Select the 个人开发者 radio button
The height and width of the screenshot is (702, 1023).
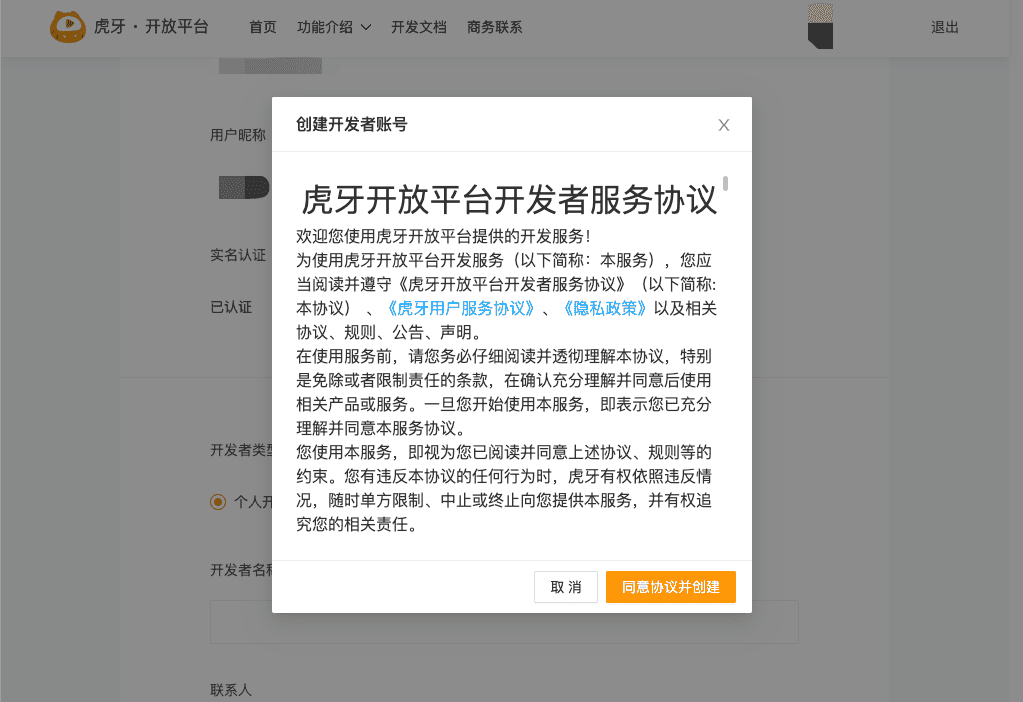(218, 502)
